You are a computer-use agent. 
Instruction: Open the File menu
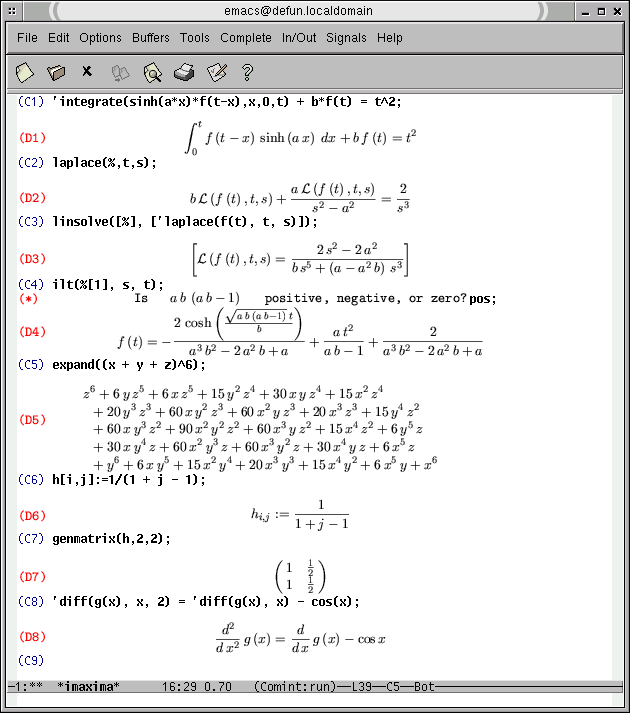(27, 38)
